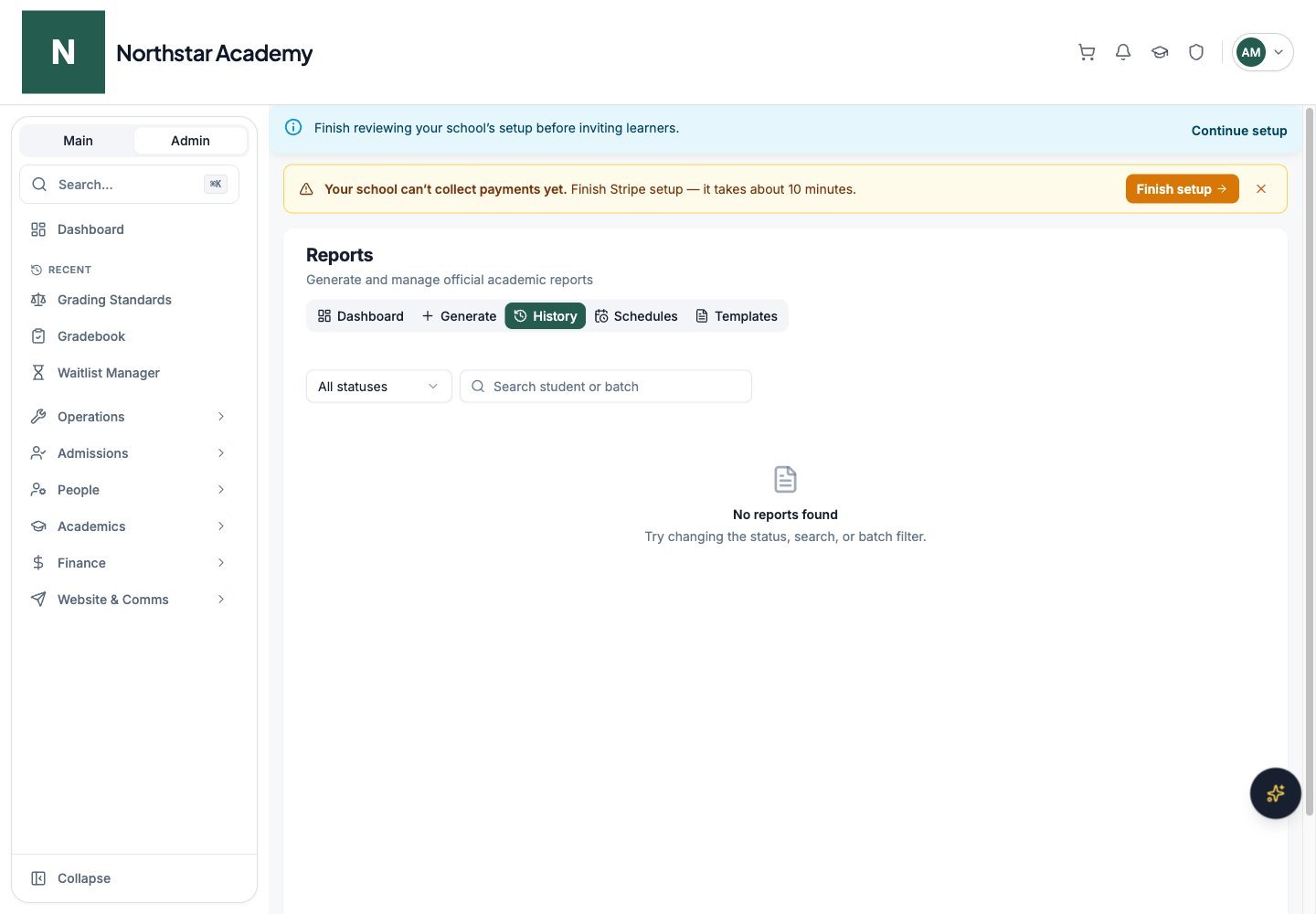Click the Northstar Academy N logo

coord(63,52)
